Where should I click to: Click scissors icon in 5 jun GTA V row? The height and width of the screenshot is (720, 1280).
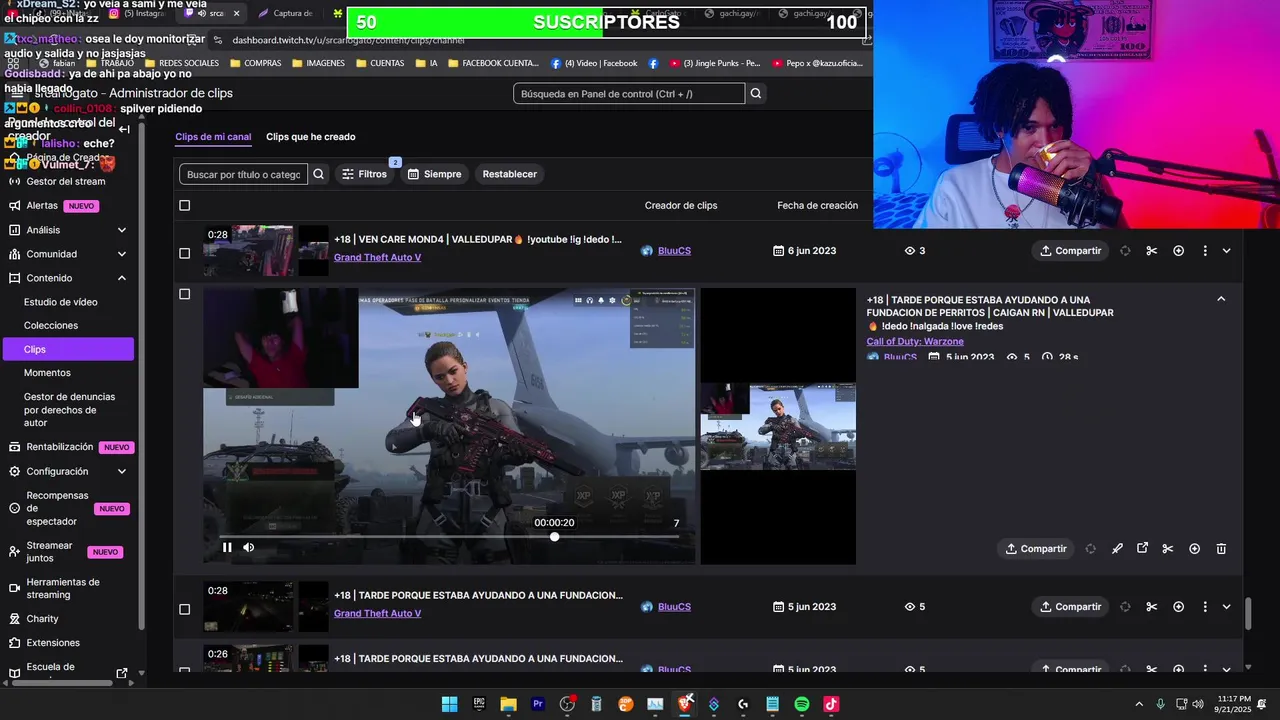1152,607
